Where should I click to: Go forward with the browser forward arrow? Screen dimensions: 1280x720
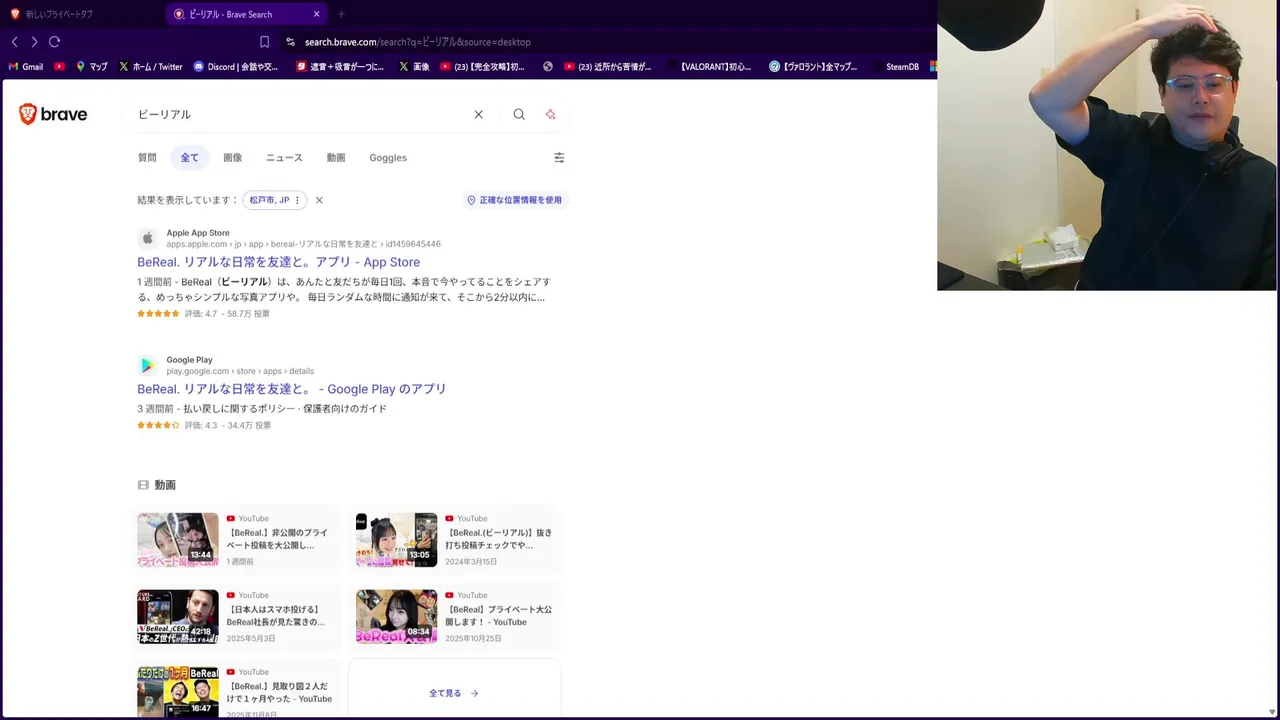point(34,42)
